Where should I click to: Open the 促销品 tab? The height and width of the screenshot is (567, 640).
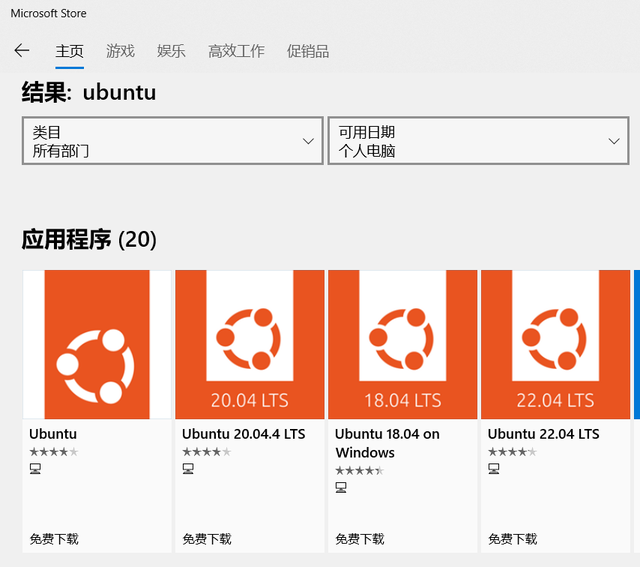pyautogui.click(x=307, y=51)
